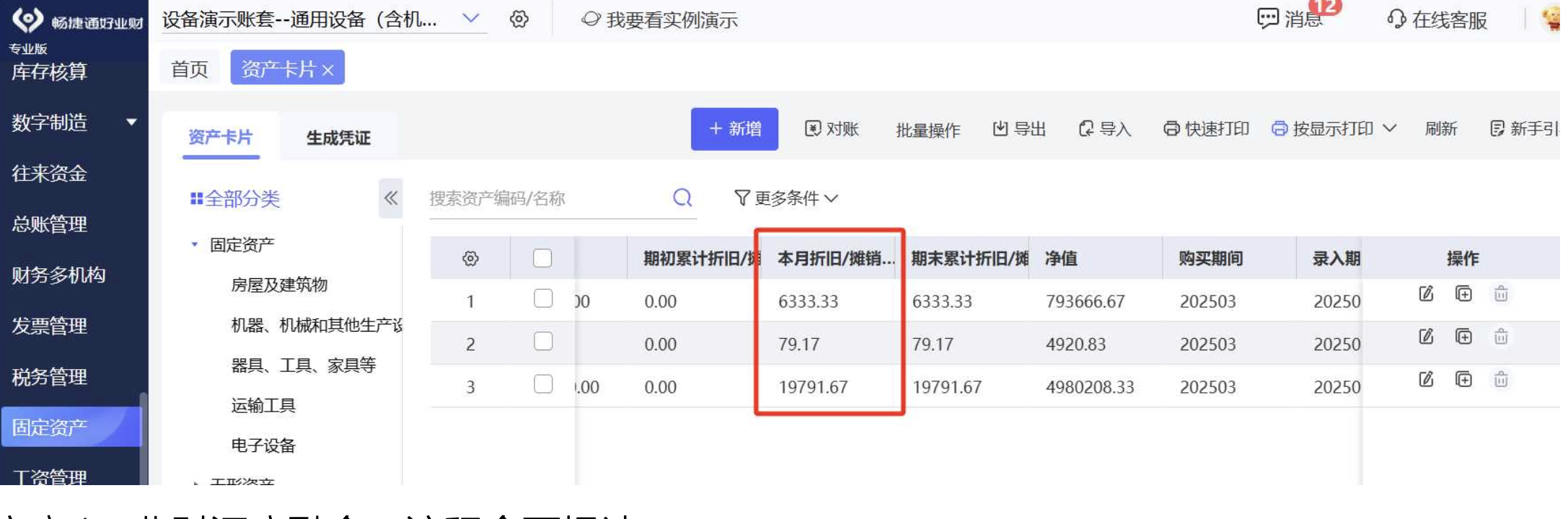Delete the asset in row 3
The image size is (1568, 519).
[x=1501, y=379]
